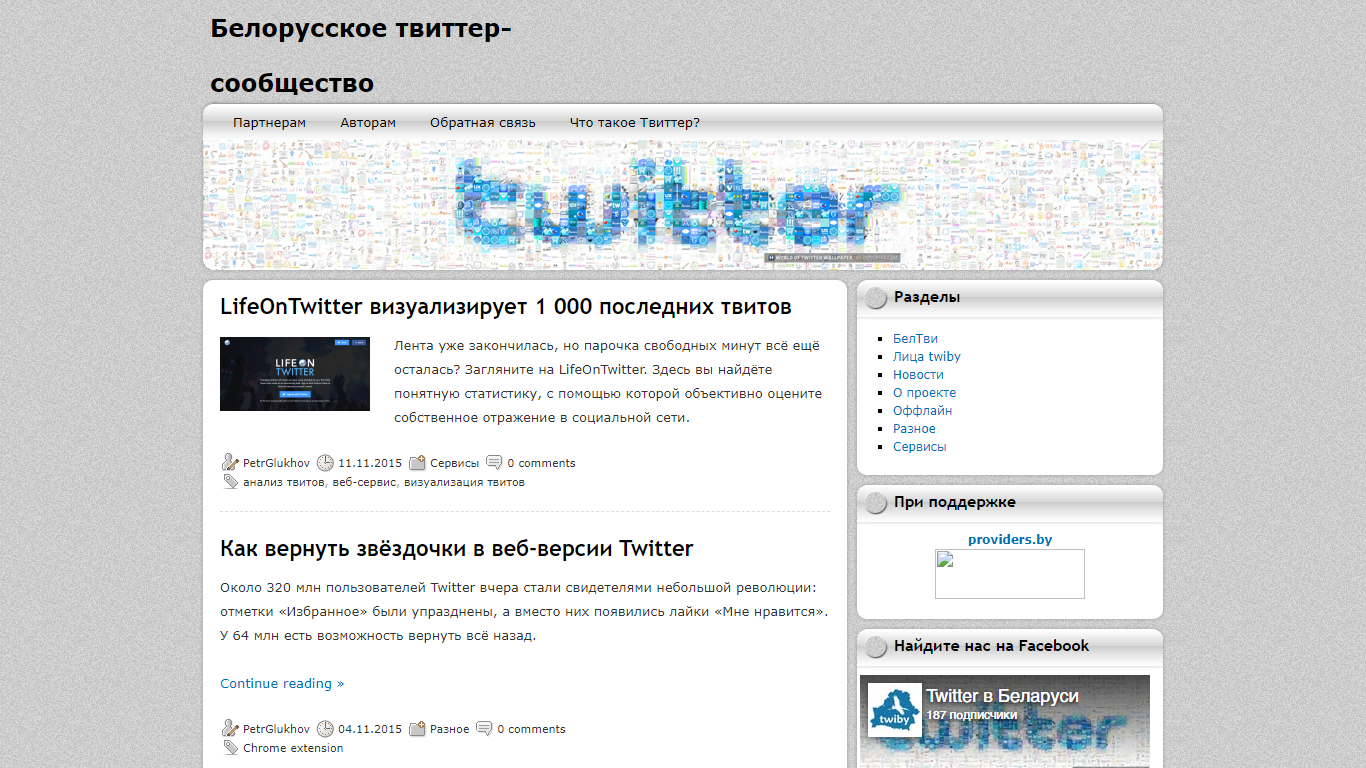Click author icon beside PetrGlukhov on 04.11.2015 post
Screen dimensions: 1366x768
[x=230, y=728]
